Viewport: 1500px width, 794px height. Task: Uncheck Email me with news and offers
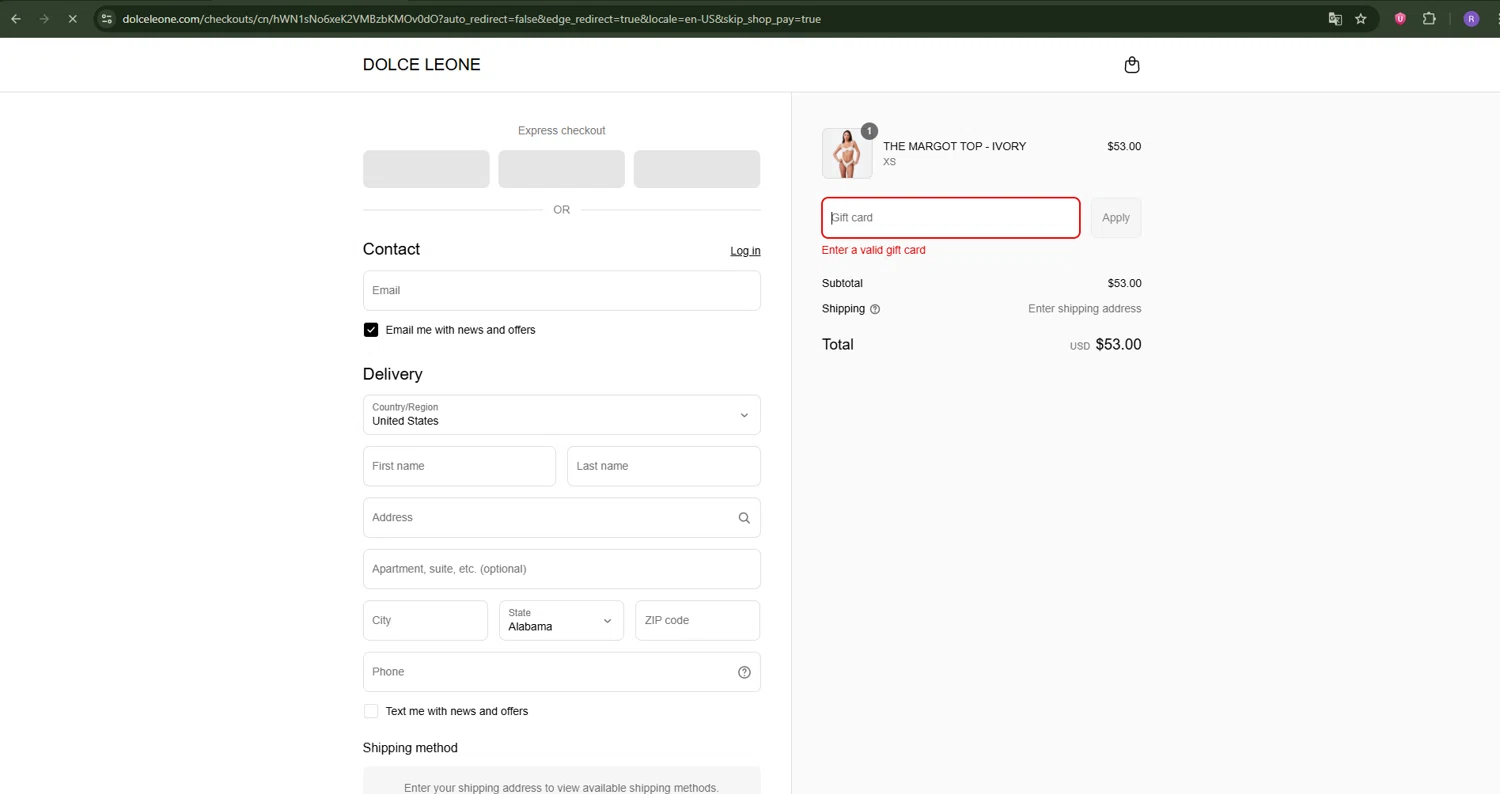(371, 330)
